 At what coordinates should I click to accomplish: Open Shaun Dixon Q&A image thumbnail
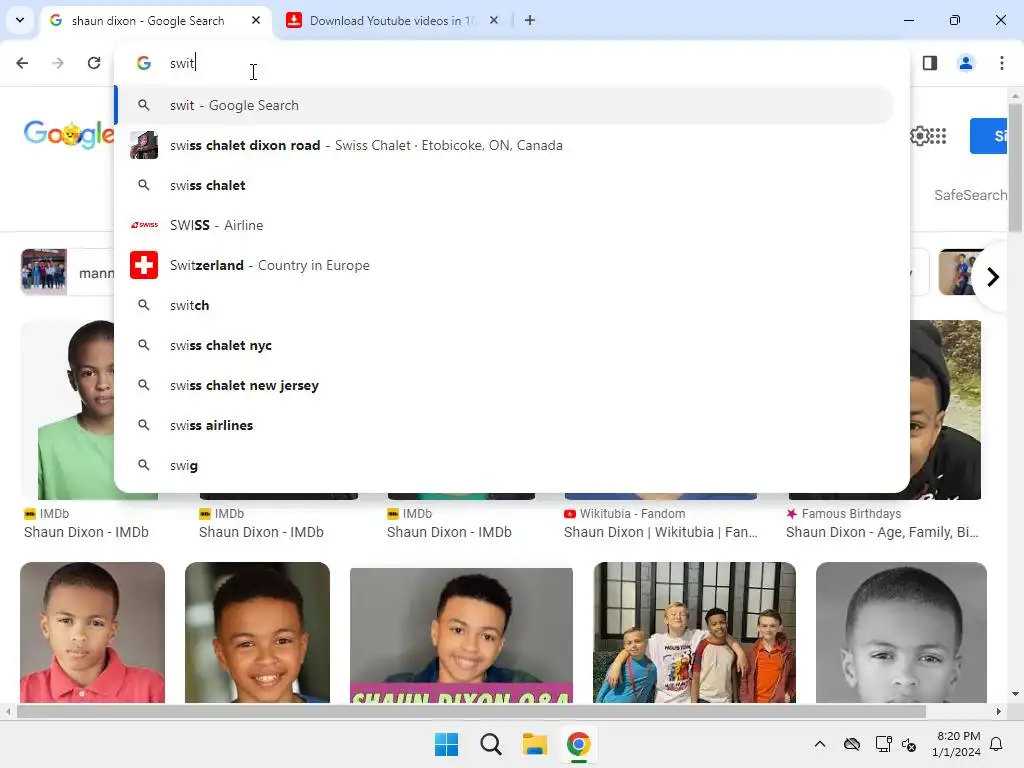461,635
